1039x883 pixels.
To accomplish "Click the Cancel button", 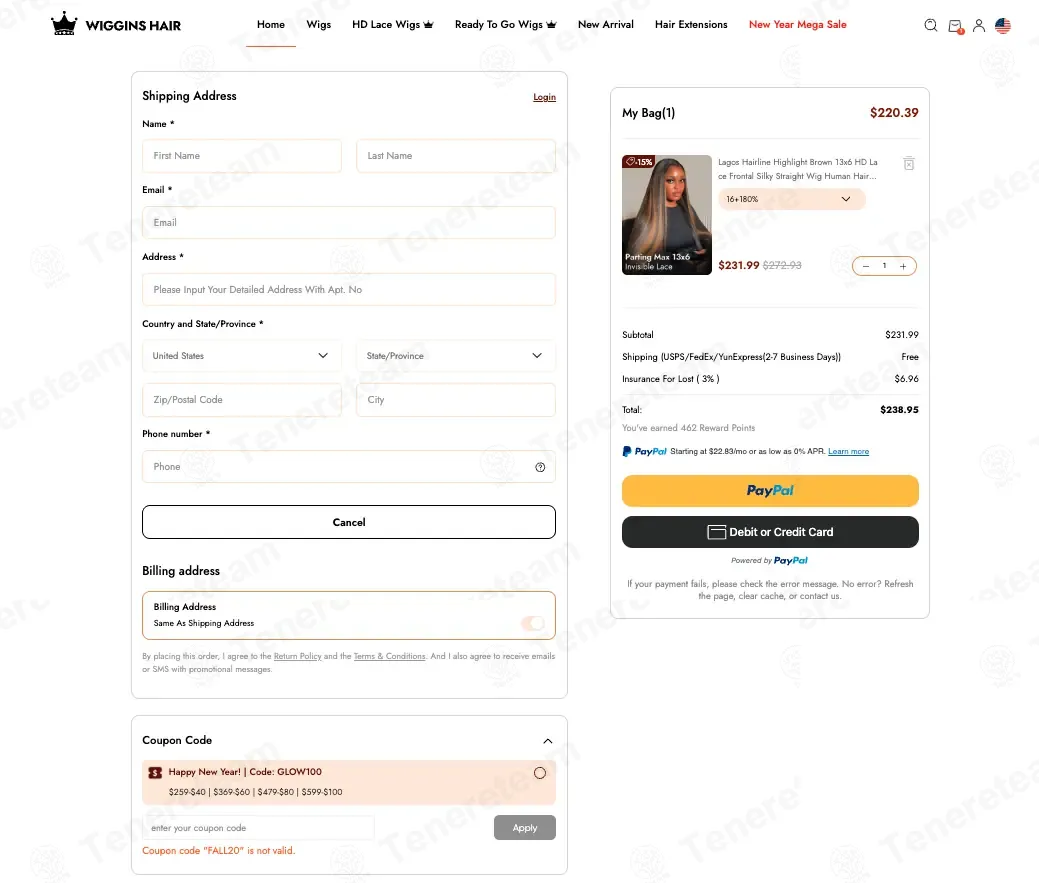I will coord(349,522).
